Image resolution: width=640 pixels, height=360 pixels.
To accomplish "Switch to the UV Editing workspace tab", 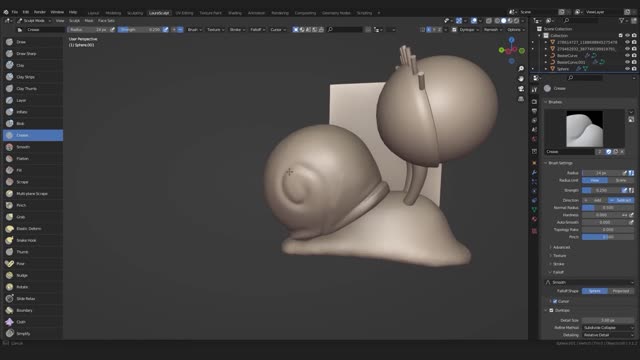I will tap(184, 13).
